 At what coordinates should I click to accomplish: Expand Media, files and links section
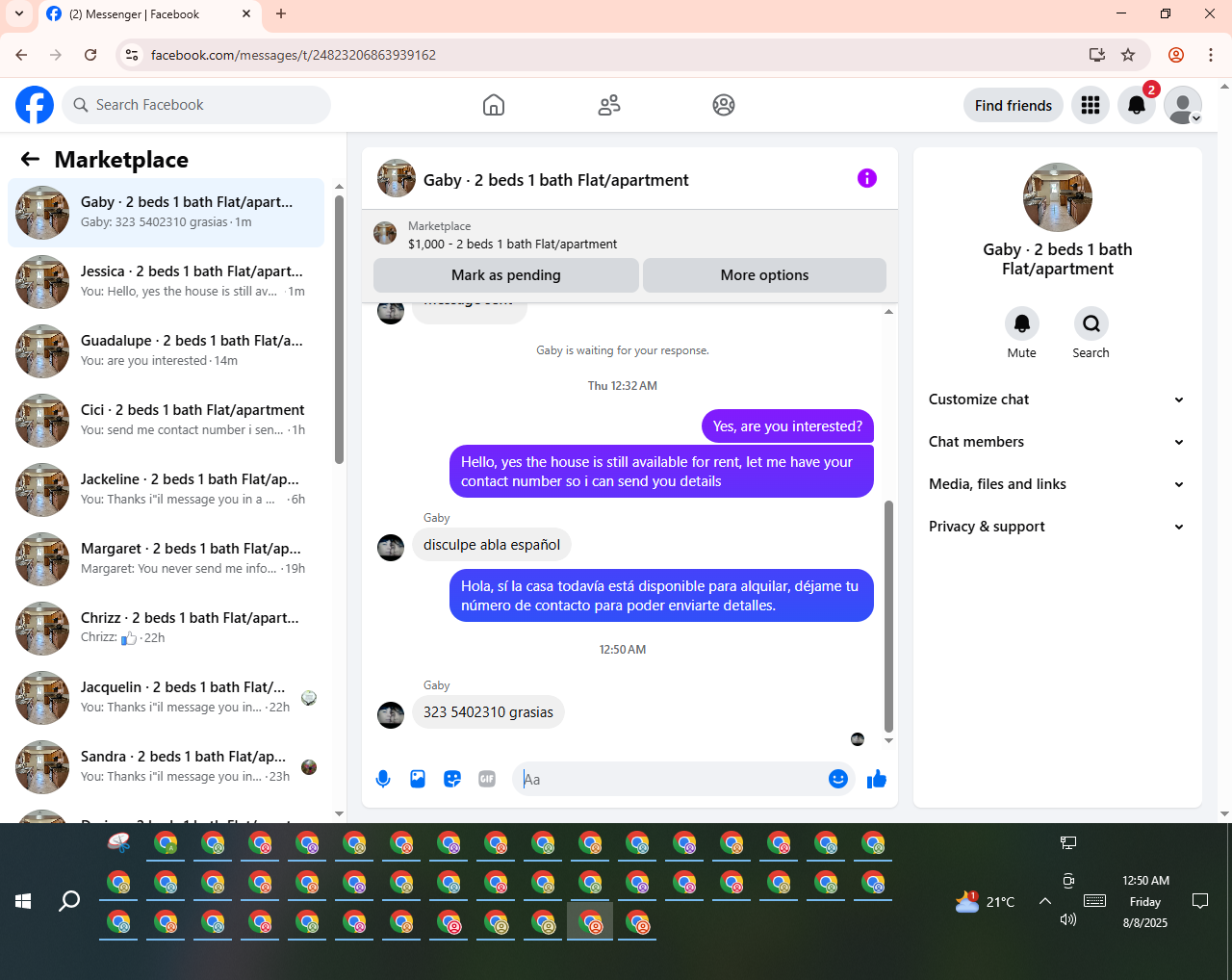click(1057, 484)
